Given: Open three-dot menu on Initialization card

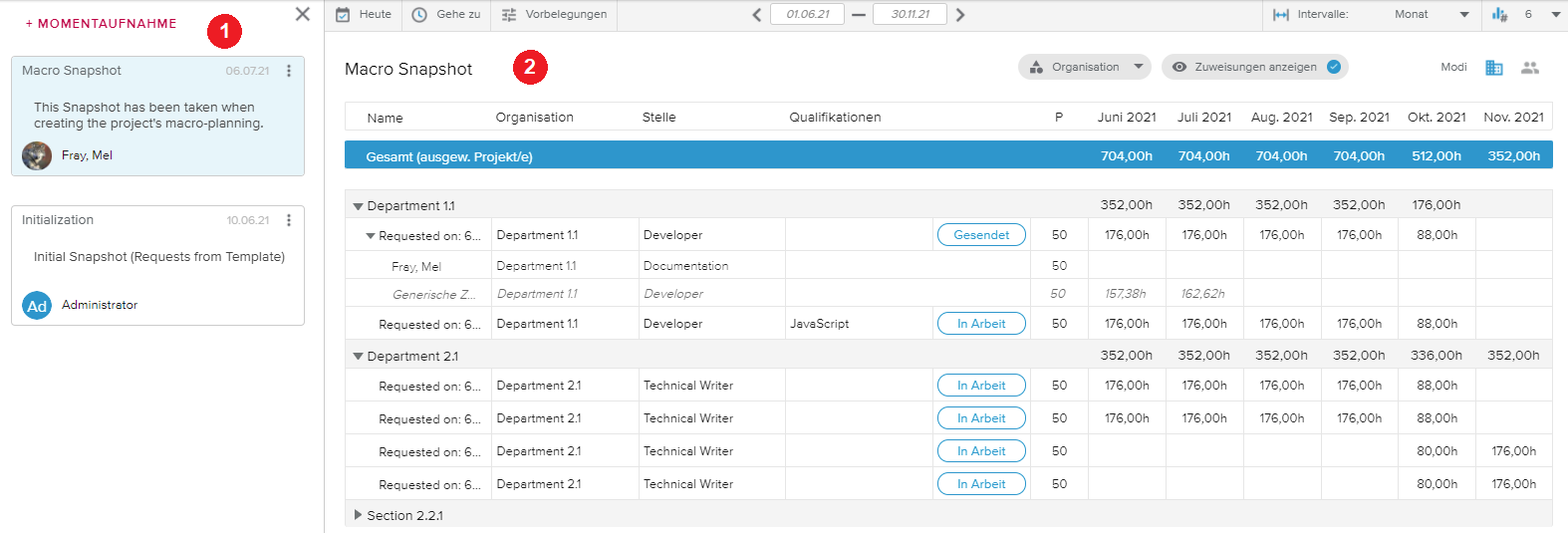Looking at the screenshot, I should [x=289, y=220].
